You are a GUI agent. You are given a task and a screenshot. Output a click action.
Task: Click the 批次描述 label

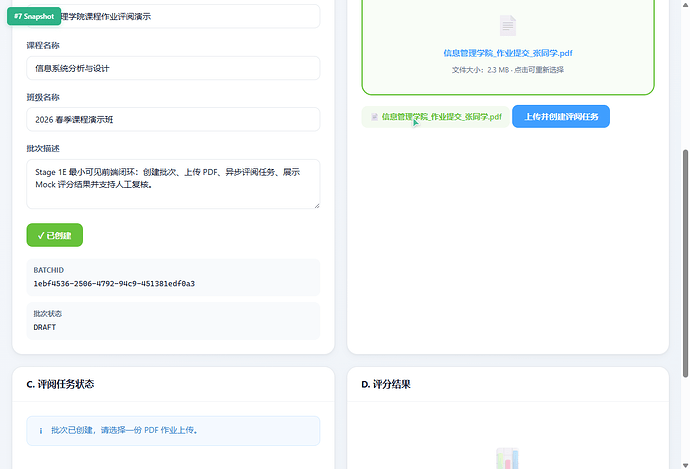pos(43,149)
